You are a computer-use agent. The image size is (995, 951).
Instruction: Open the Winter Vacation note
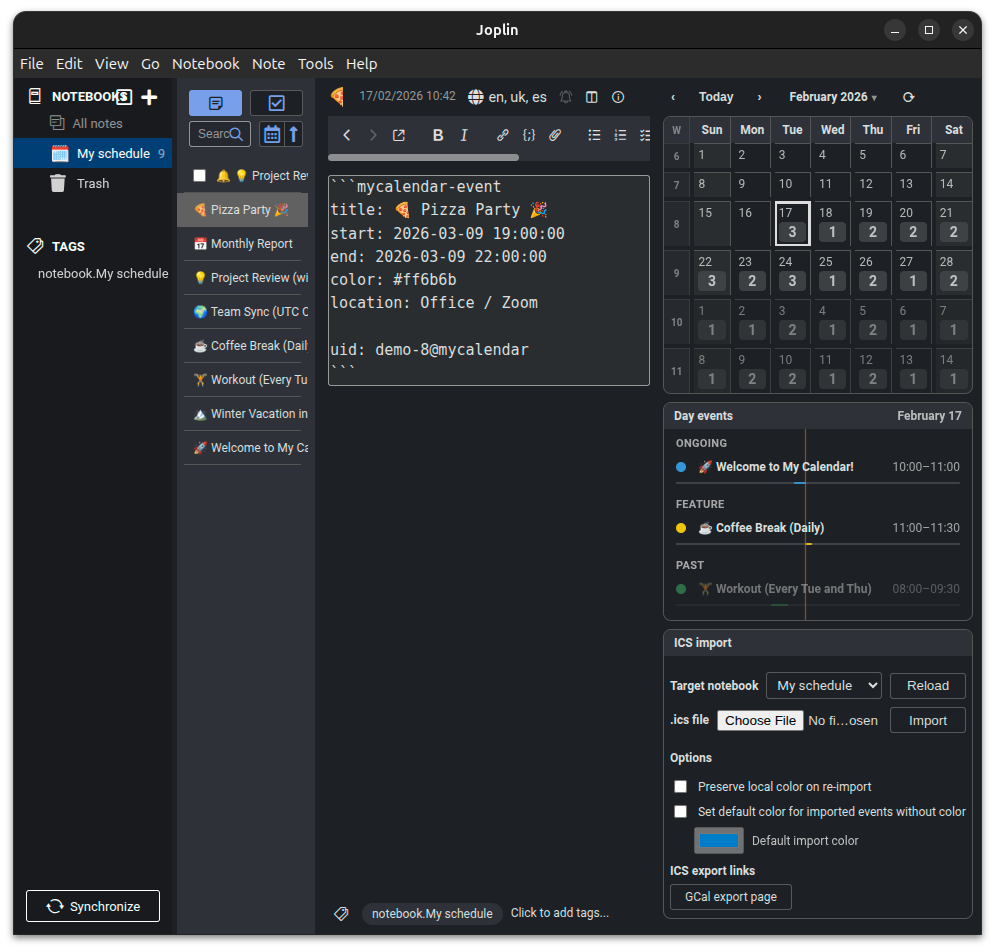(242, 414)
